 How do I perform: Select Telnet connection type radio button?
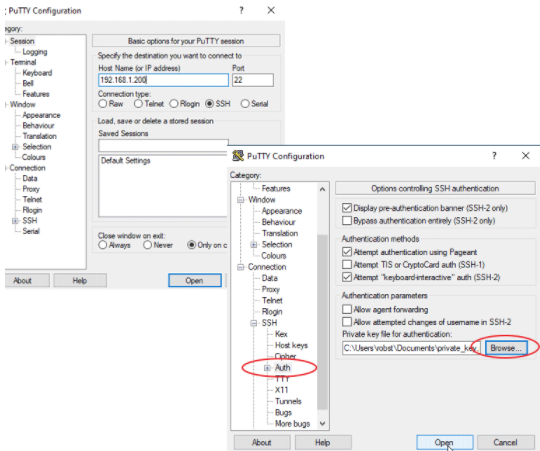click(x=138, y=104)
